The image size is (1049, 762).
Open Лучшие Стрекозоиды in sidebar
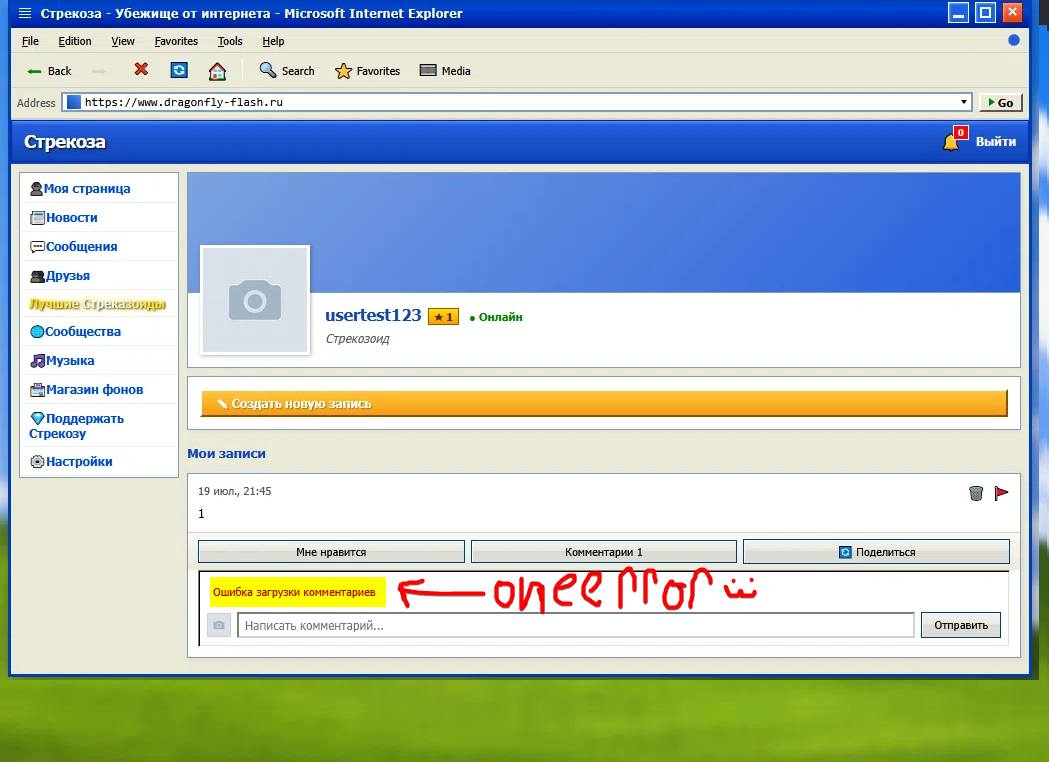coord(97,304)
